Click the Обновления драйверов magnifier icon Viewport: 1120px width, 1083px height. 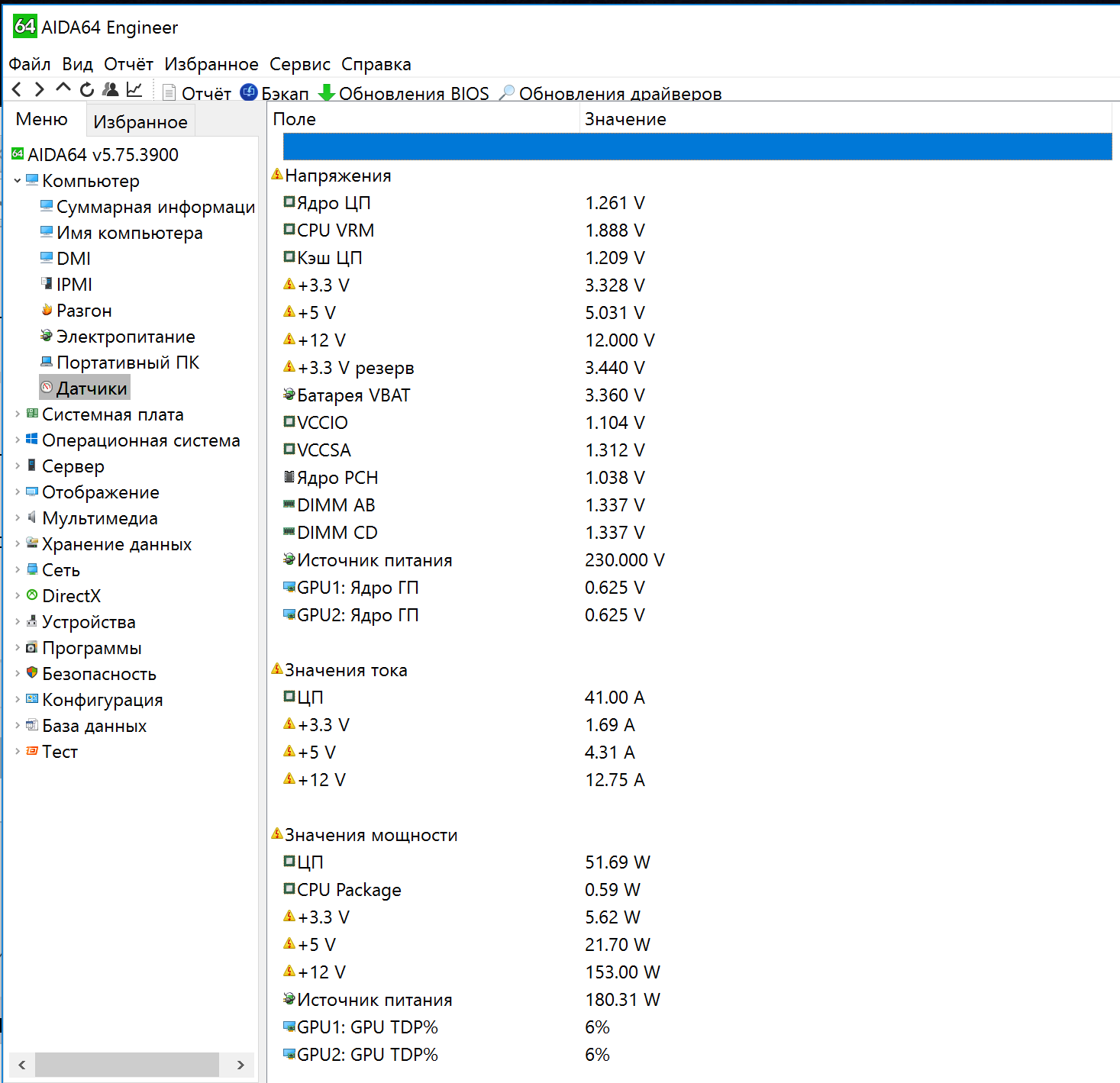507,92
